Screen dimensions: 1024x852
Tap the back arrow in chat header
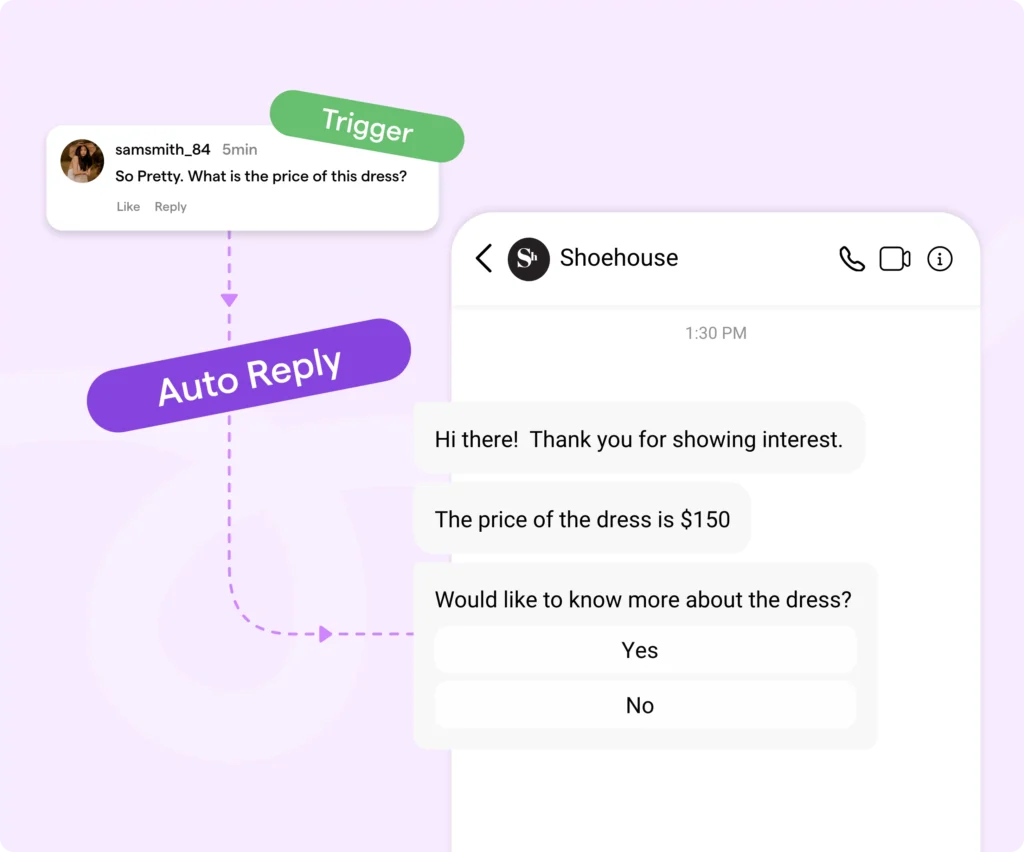(x=484, y=259)
